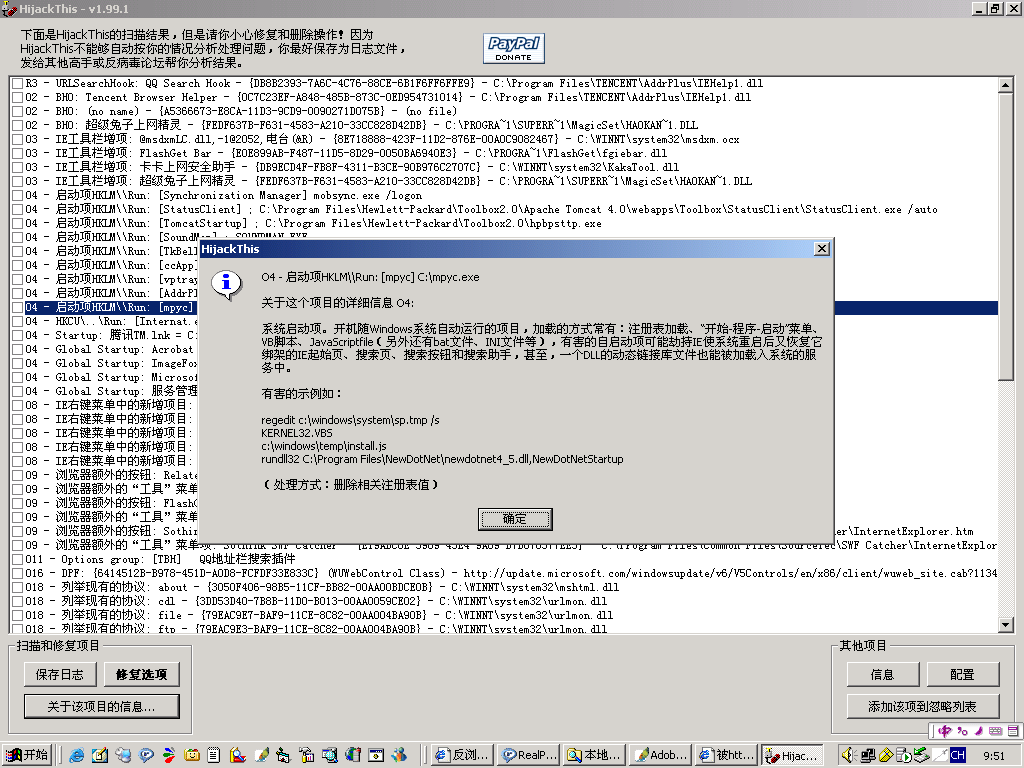Launch the Adobe feather quick launch icon
The width and height of the screenshot is (1024, 768).
tap(261, 755)
